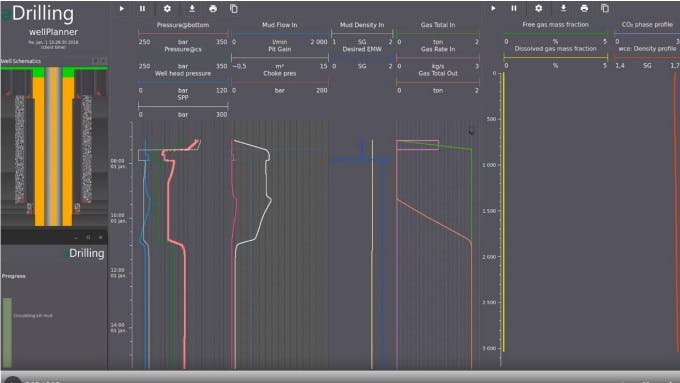Undock the Well Schematics panel
The height and width of the screenshot is (383, 680).
(x=95, y=61)
